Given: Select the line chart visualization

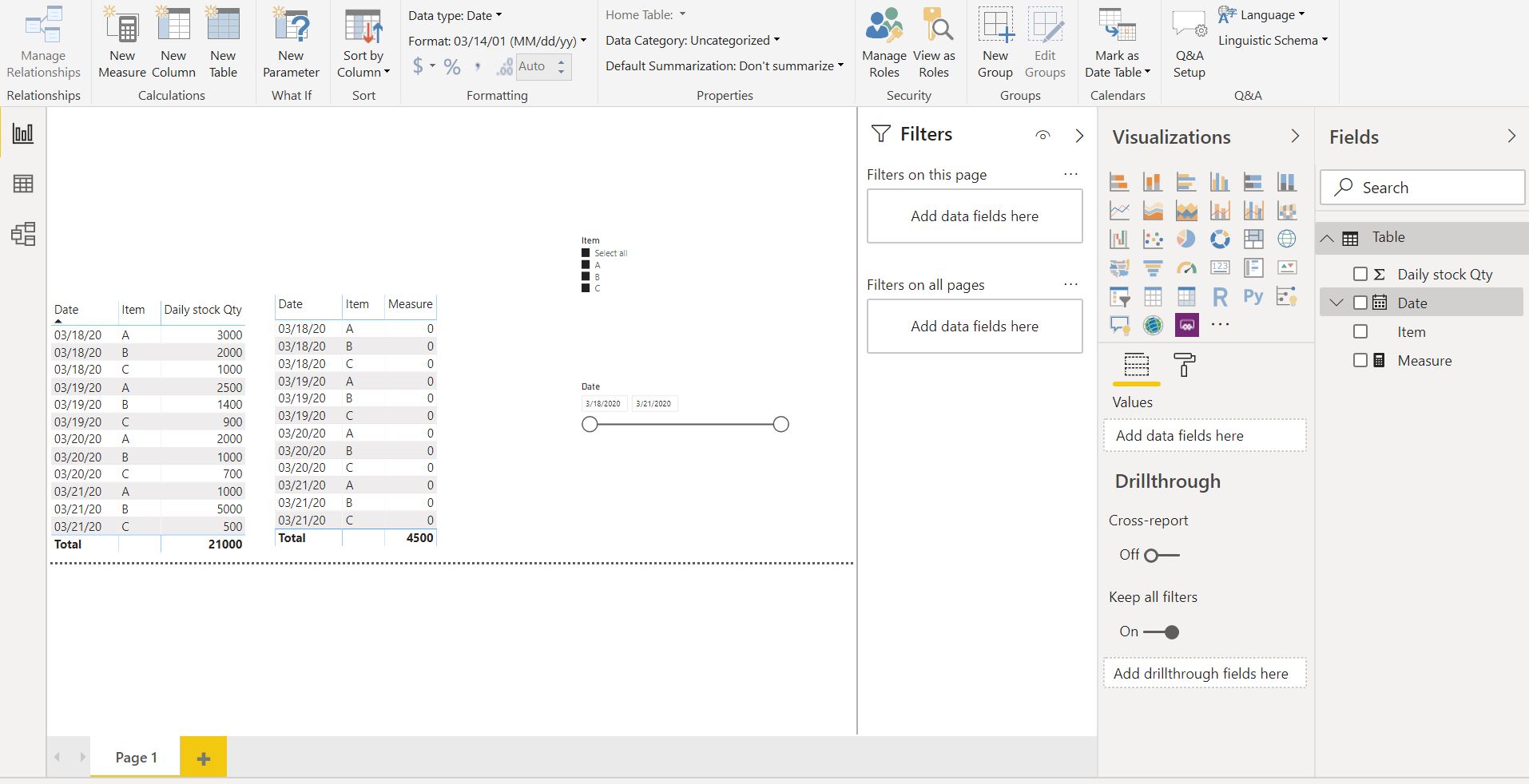Looking at the screenshot, I should (1119, 211).
